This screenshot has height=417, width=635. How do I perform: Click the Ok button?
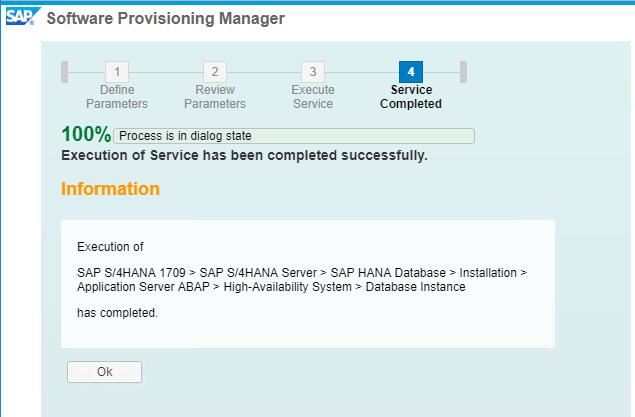pos(104,372)
